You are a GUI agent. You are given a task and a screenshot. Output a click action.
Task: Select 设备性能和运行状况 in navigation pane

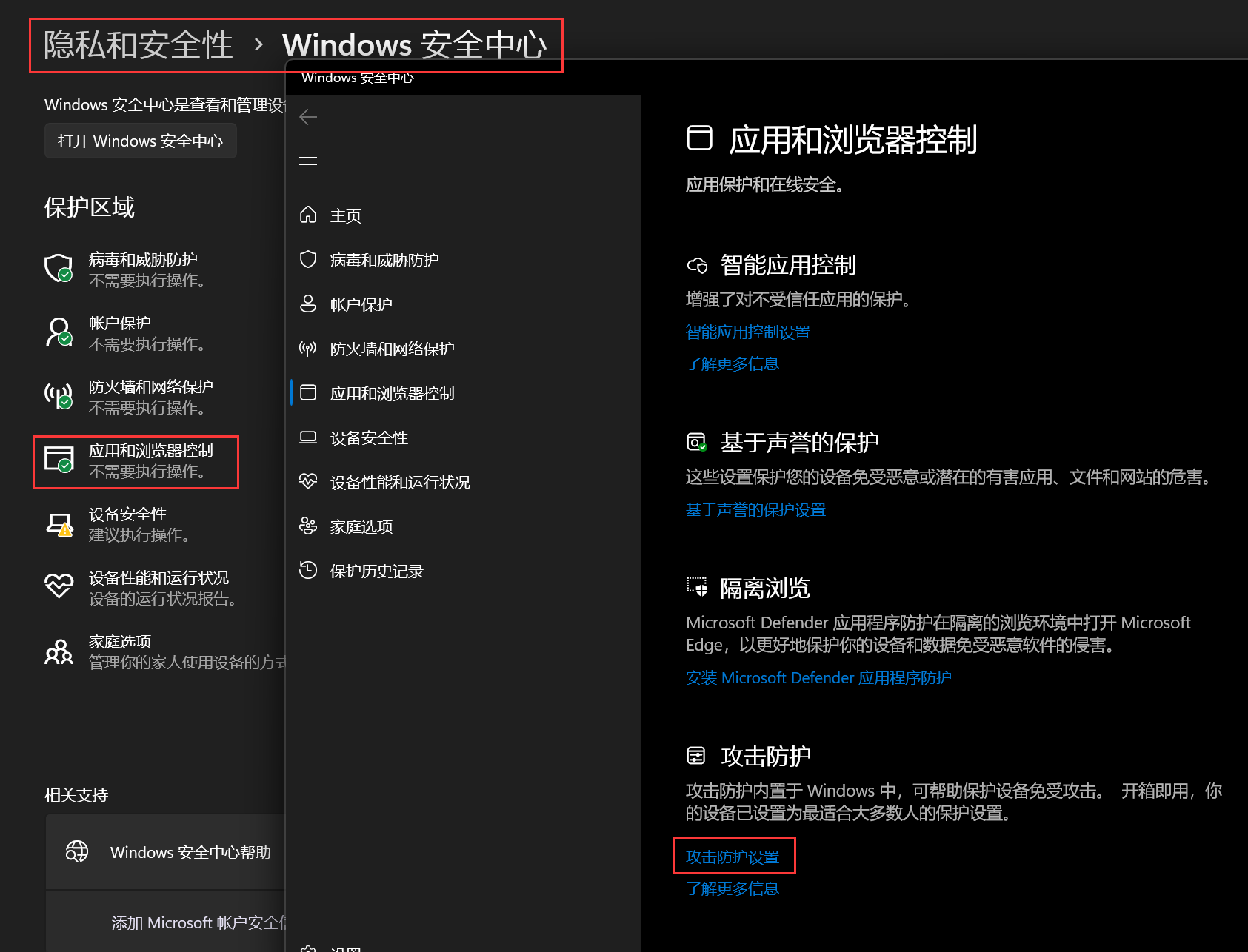tap(464, 481)
